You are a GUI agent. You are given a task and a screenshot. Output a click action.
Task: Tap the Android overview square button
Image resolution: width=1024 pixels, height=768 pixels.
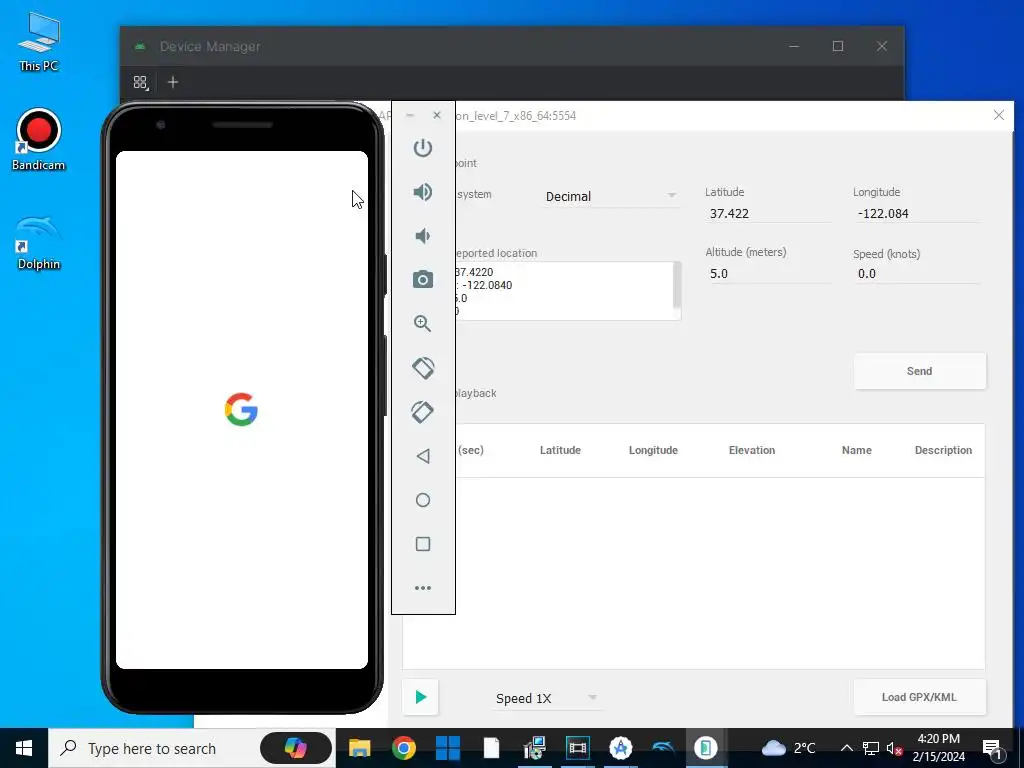pyautogui.click(x=423, y=544)
